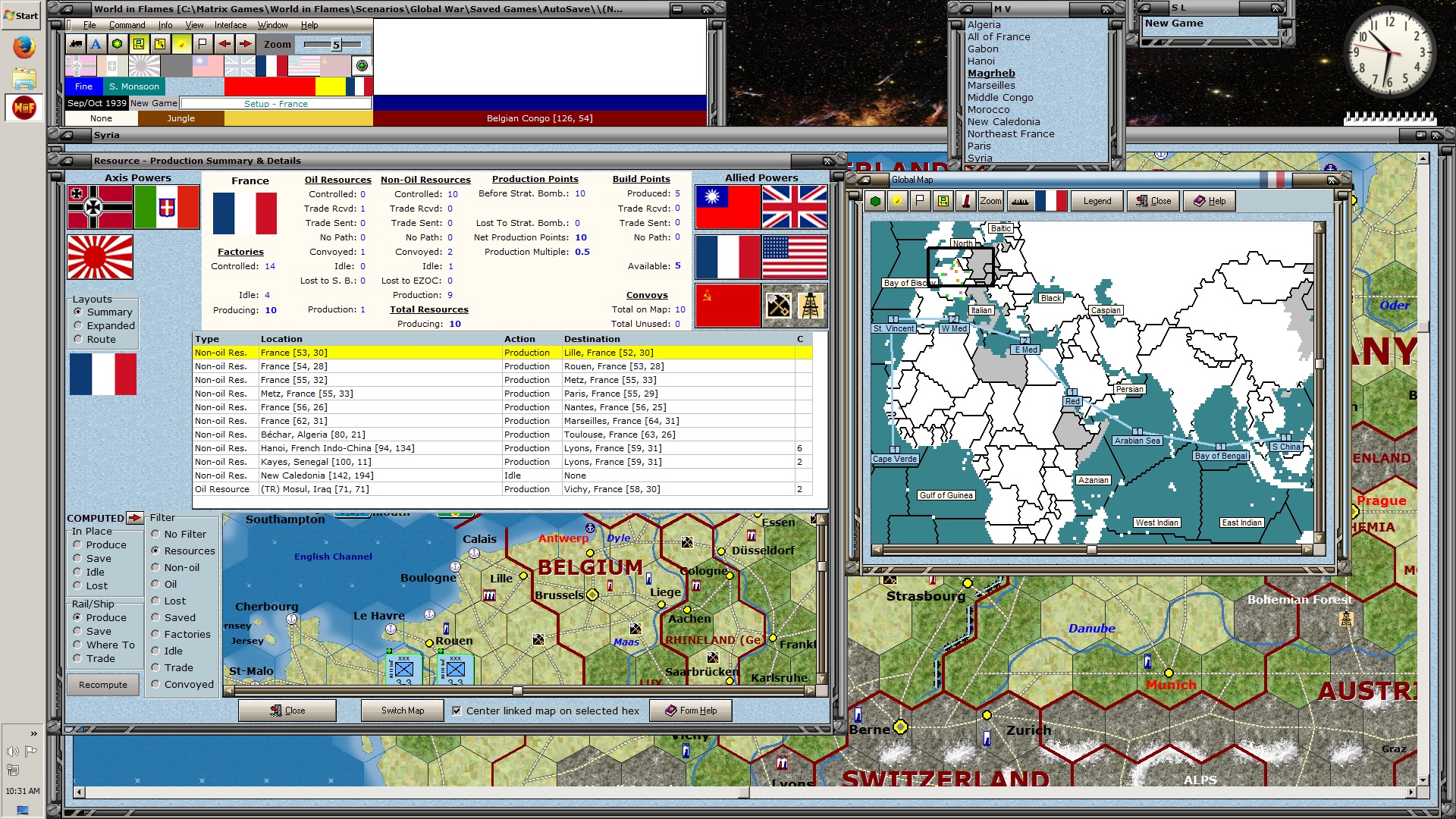Select the United Kingdom flag under Allied Powers
This screenshot has height=819, width=1456.
tap(795, 207)
